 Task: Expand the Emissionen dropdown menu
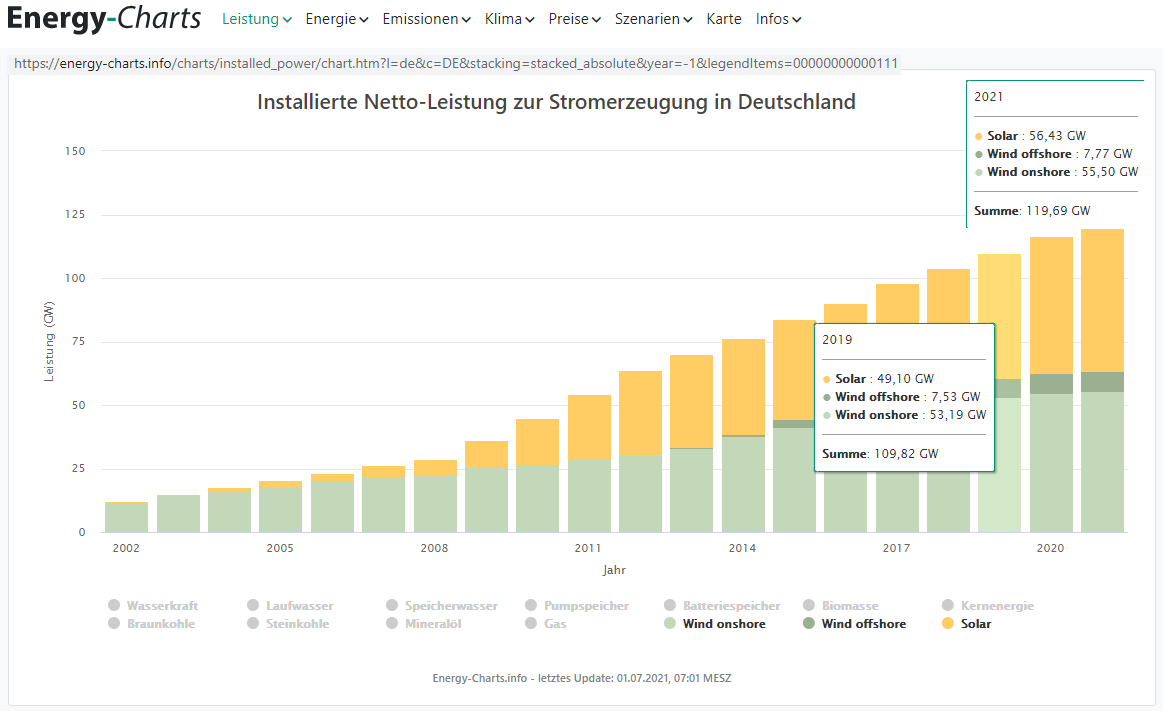(x=426, y=19)
